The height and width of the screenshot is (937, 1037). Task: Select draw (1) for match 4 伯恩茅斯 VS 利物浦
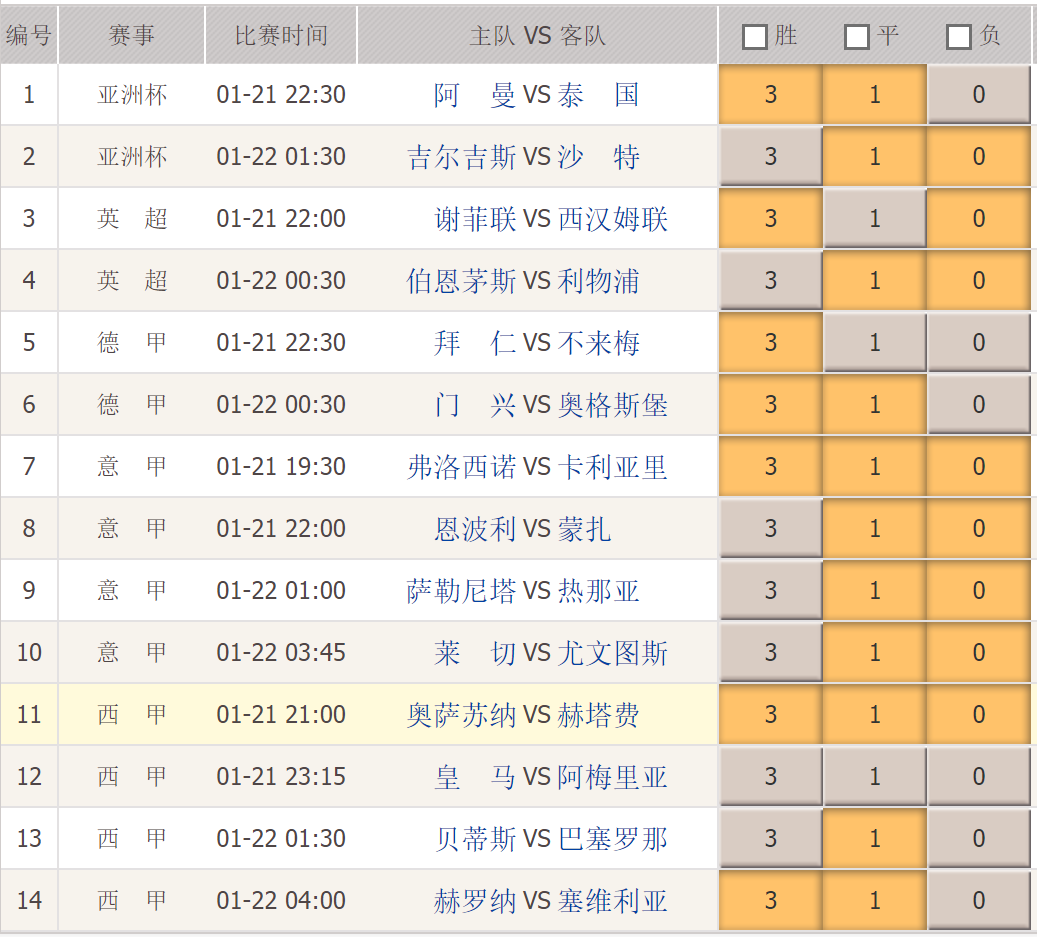(x=875, y=280)
